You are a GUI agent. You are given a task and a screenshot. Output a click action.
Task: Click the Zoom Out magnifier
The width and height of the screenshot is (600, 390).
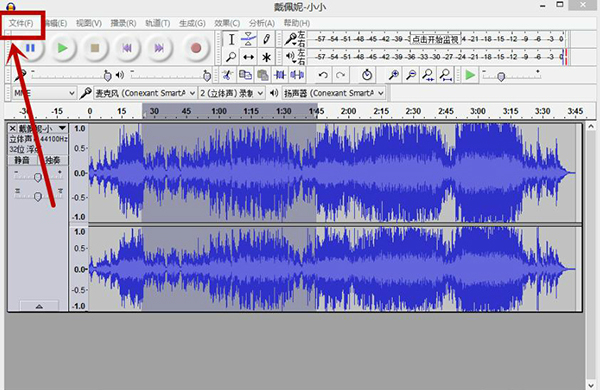(411, 75)
